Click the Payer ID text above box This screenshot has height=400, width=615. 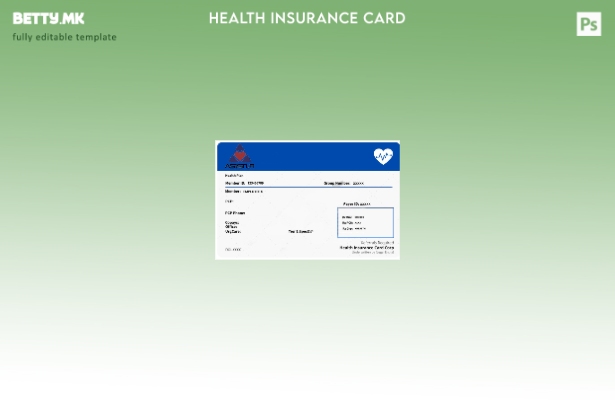[x=356, y=204]
